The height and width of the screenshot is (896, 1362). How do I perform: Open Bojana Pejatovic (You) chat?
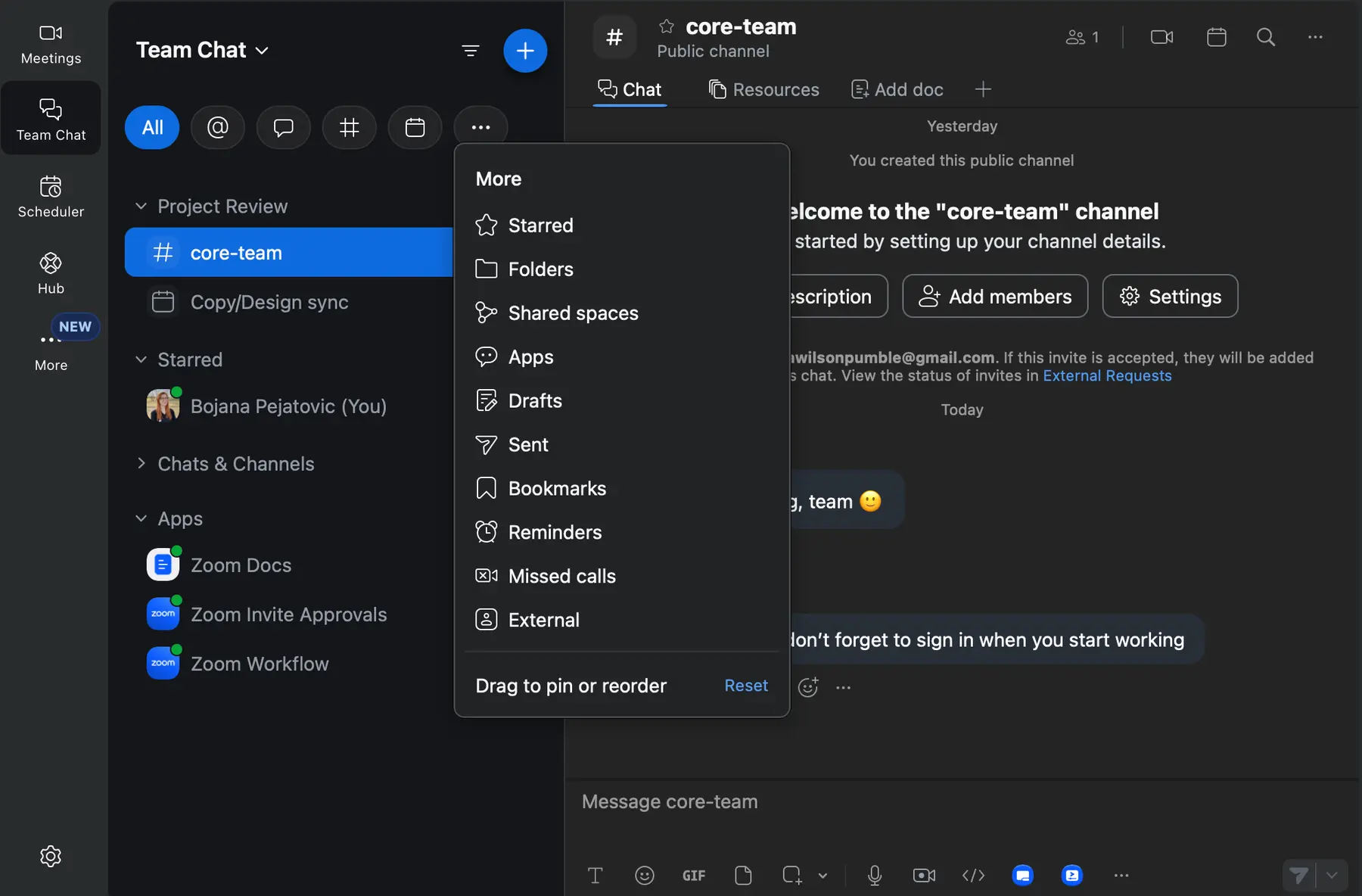[x=288, y=406]
